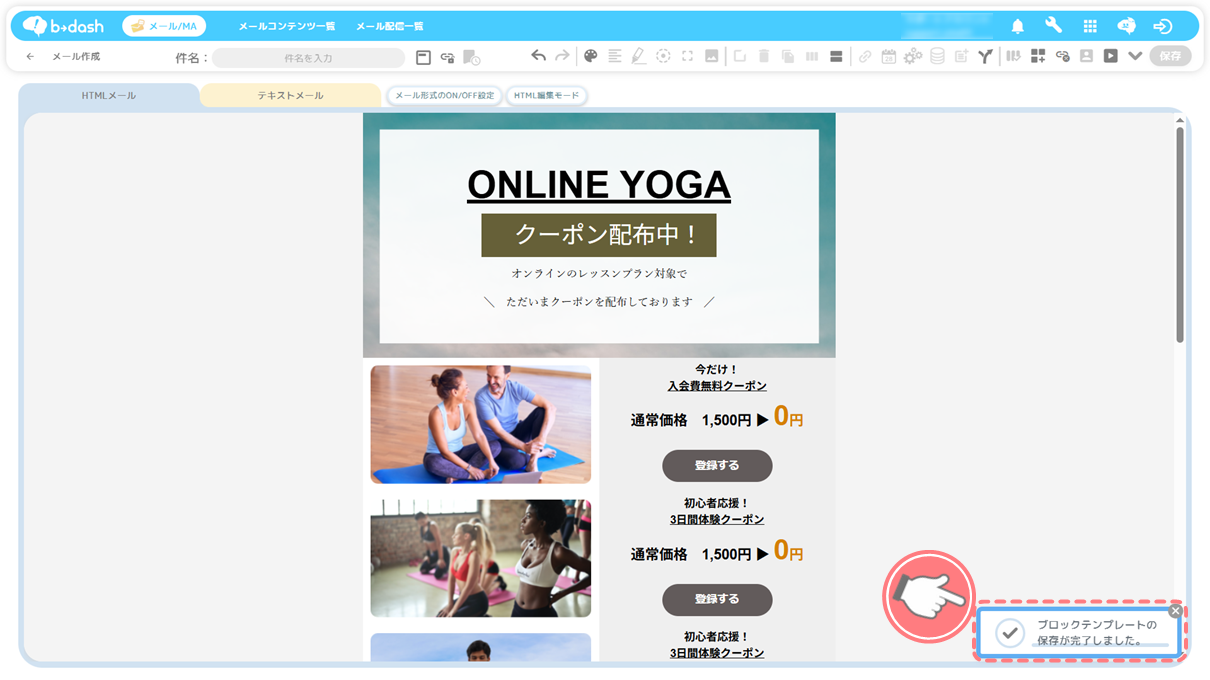
Task: Select the クーポン配布中！ banner
Action: point(599,235)
